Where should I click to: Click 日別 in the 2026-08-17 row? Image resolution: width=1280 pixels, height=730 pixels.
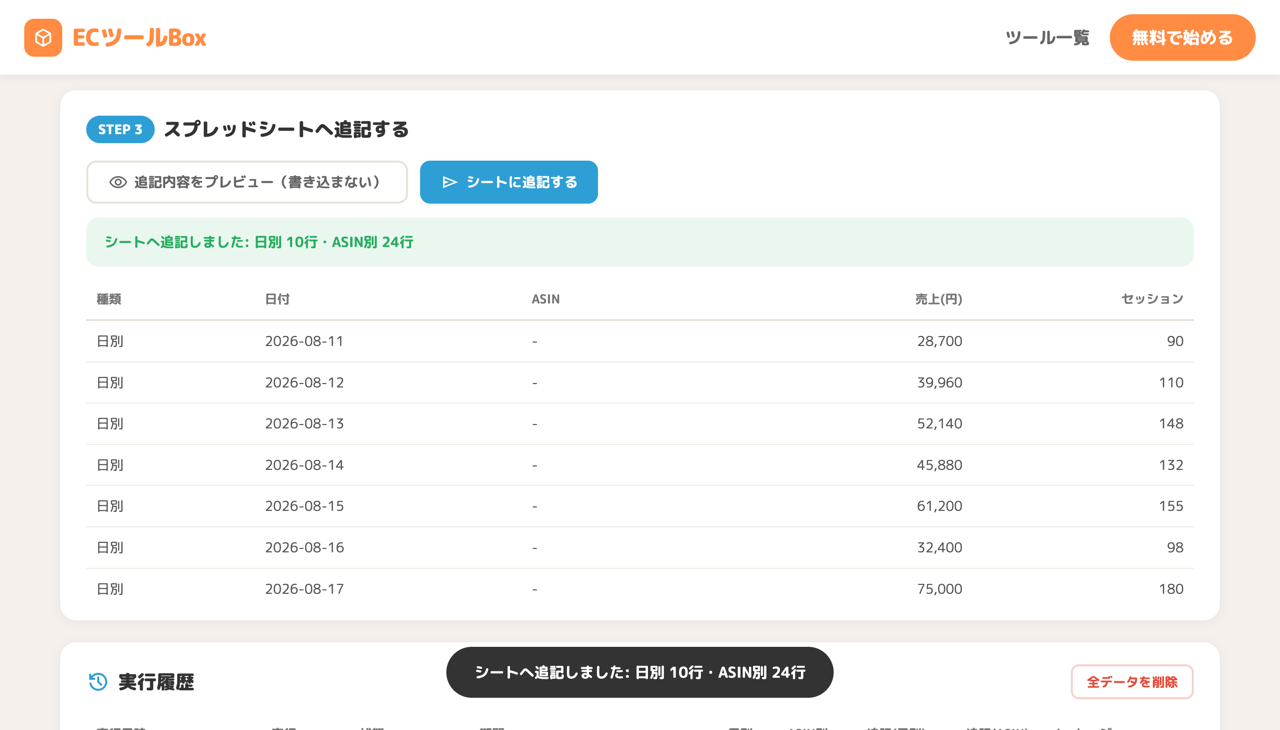pos(110,589)
